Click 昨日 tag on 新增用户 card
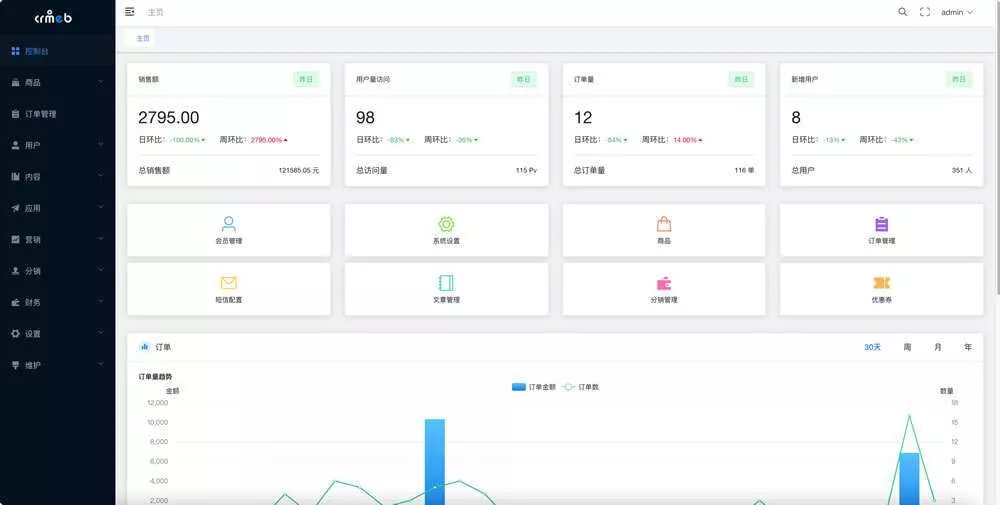The image size is (1000, 505). (959, 79)
